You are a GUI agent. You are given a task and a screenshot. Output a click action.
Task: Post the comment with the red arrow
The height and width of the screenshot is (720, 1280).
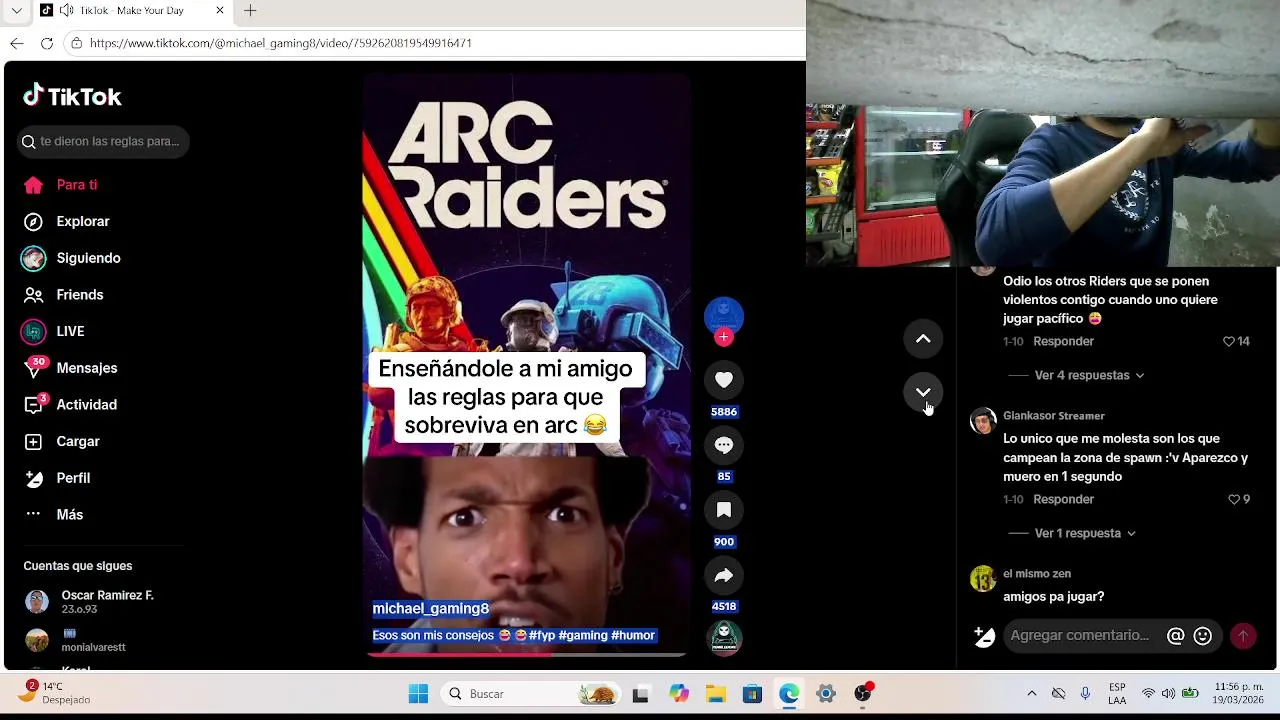[1243, 636]
